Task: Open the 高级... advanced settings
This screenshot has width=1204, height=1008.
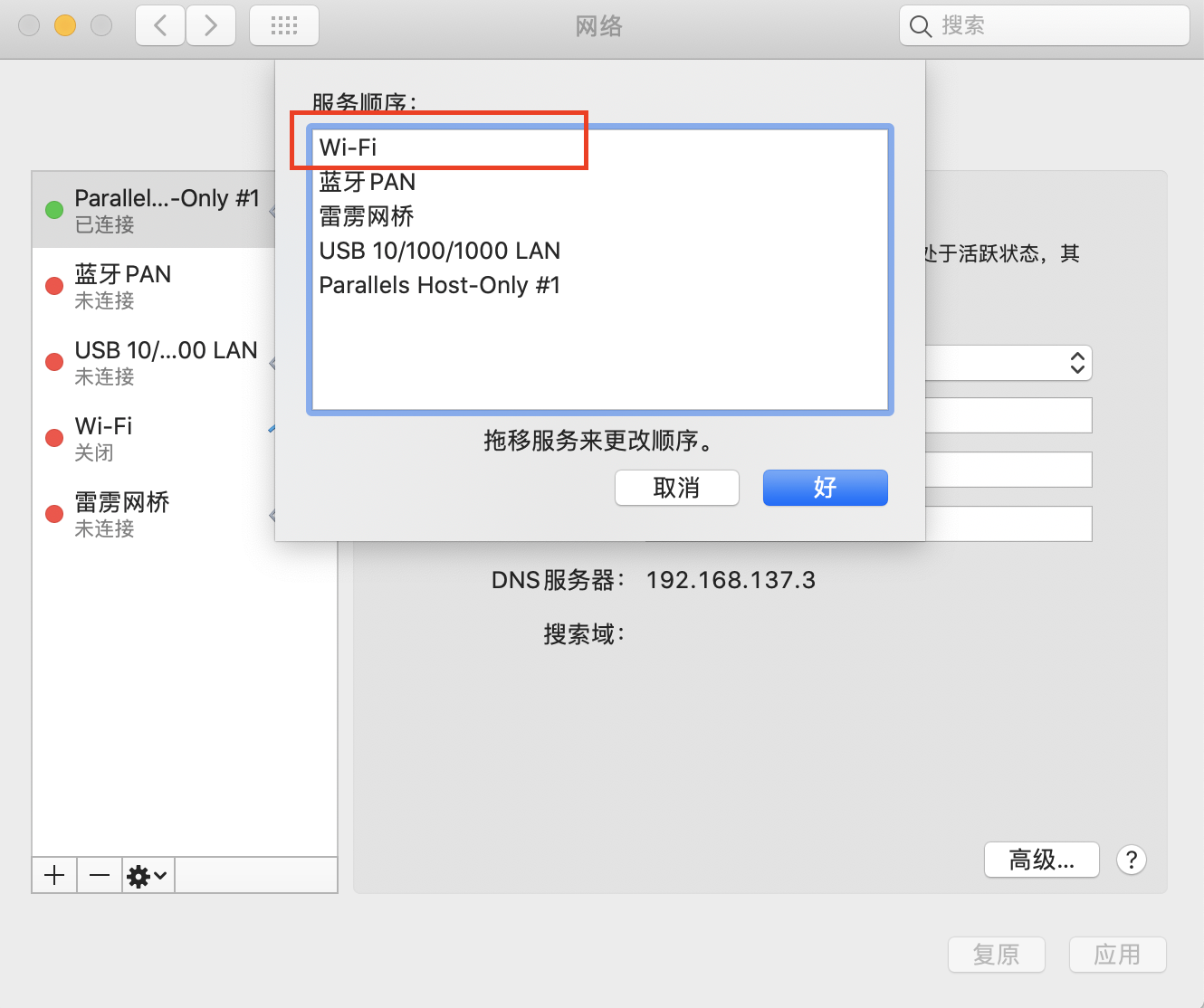Action: tap(1042, 860)
